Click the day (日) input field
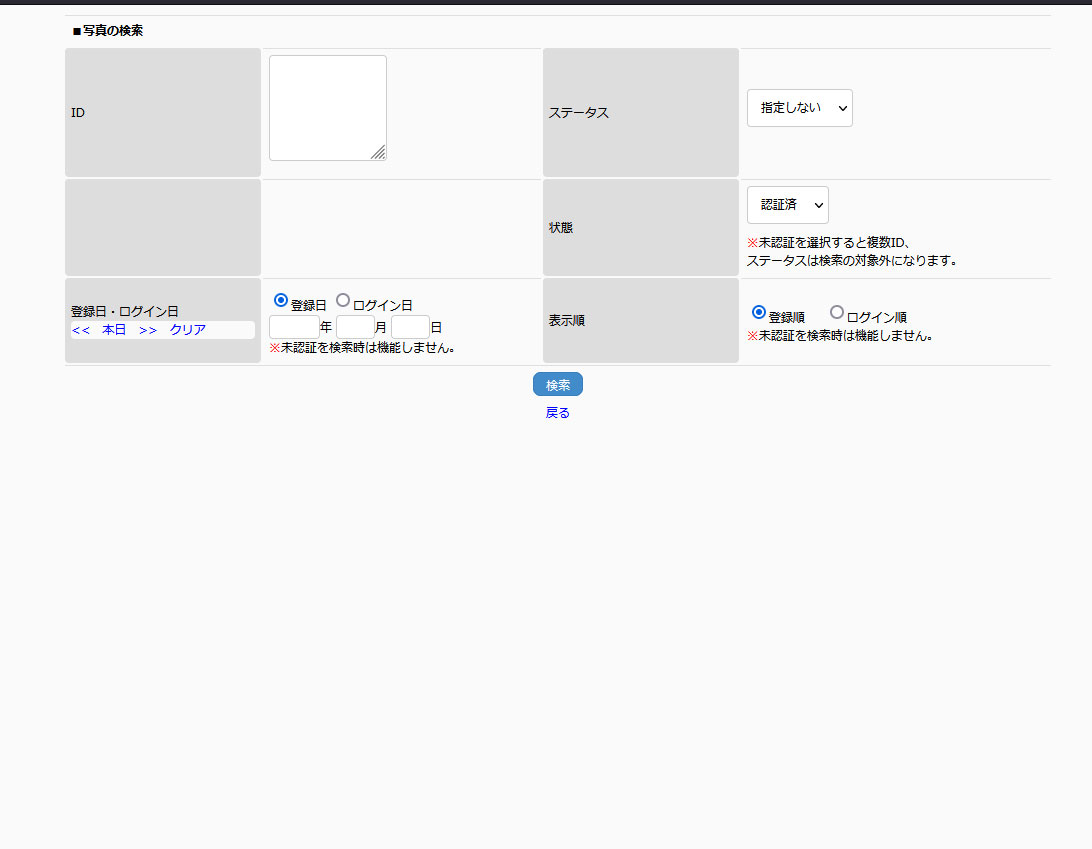Viewport: 1092px width, 849px height. [x=410, y=327]
